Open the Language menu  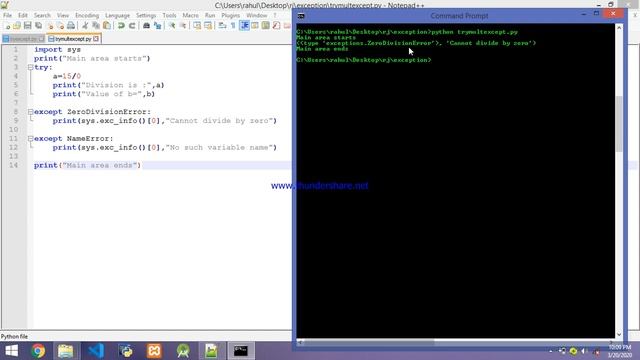tap(117, 15)
